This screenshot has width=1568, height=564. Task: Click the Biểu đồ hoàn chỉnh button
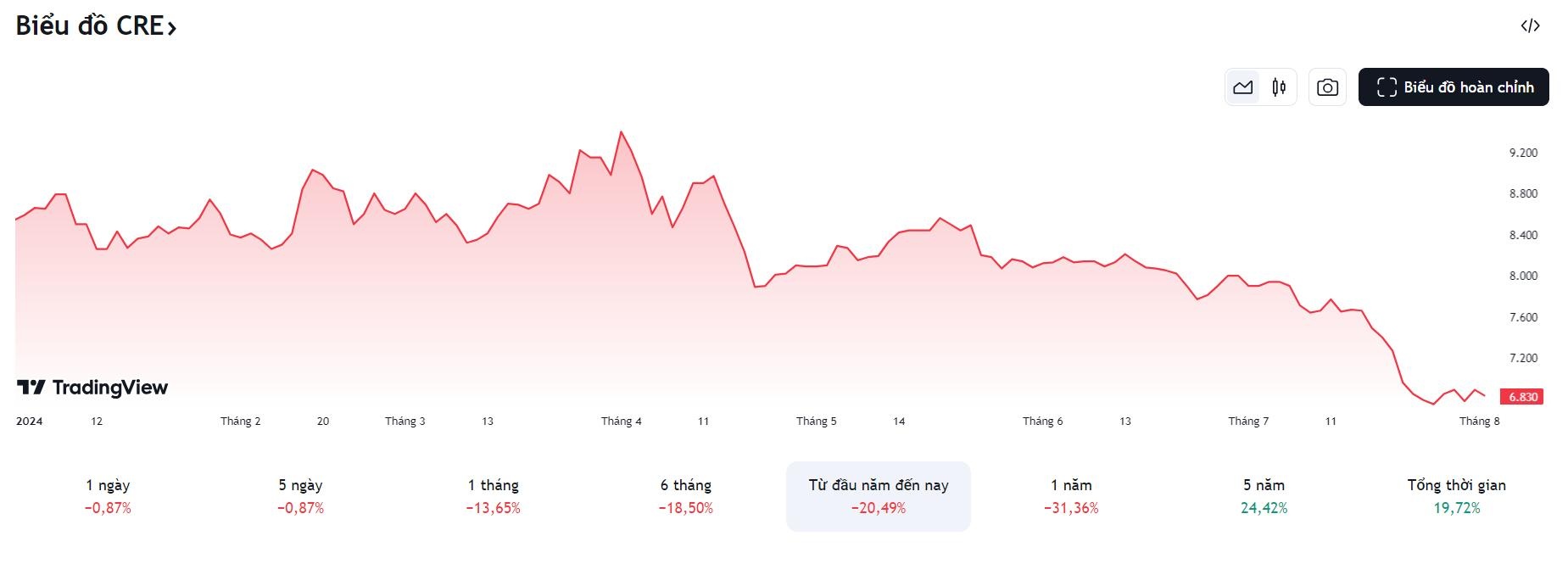click(x=1454, y=87)
